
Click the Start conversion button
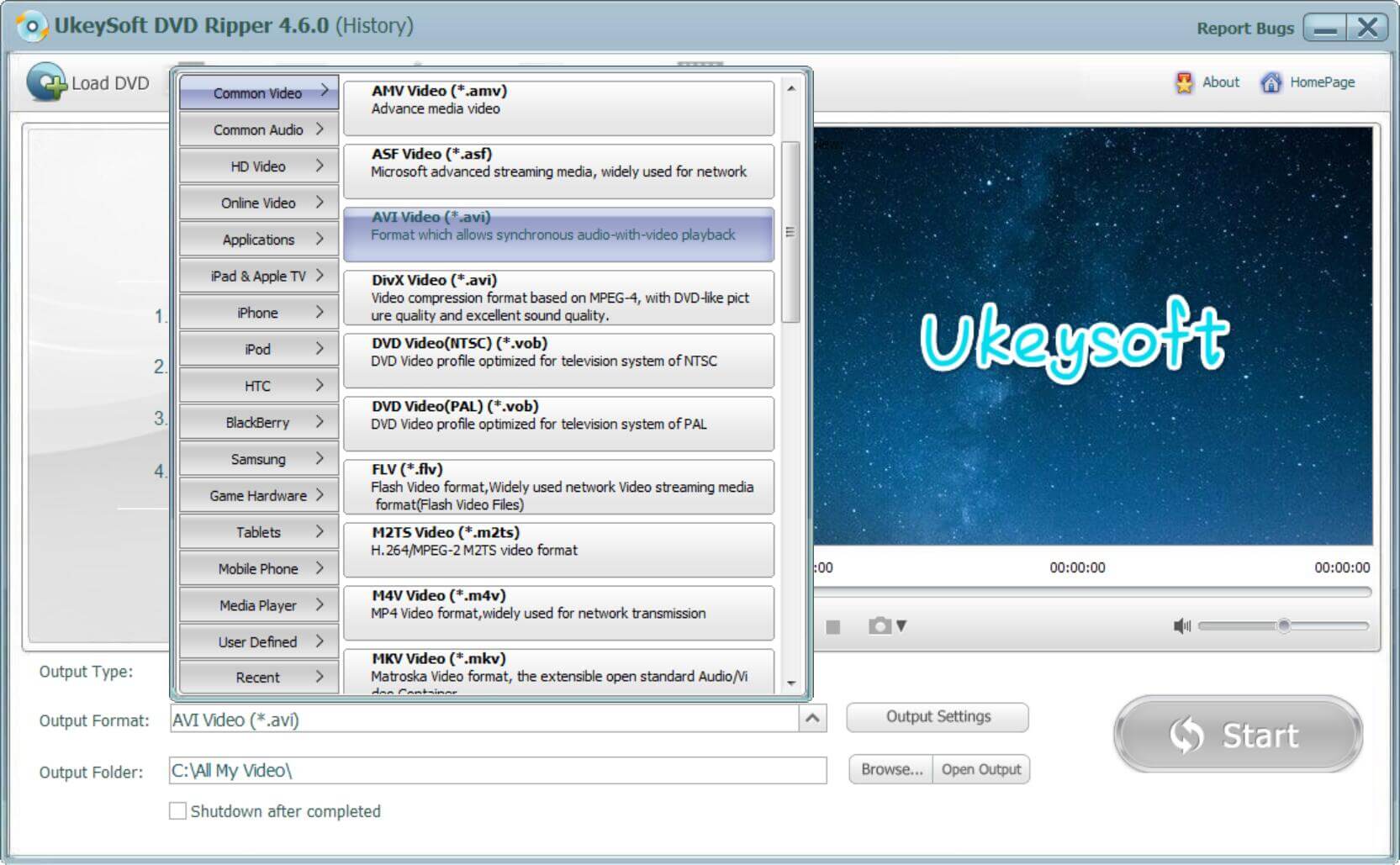pyautogui.click(x=1238, y=735)
